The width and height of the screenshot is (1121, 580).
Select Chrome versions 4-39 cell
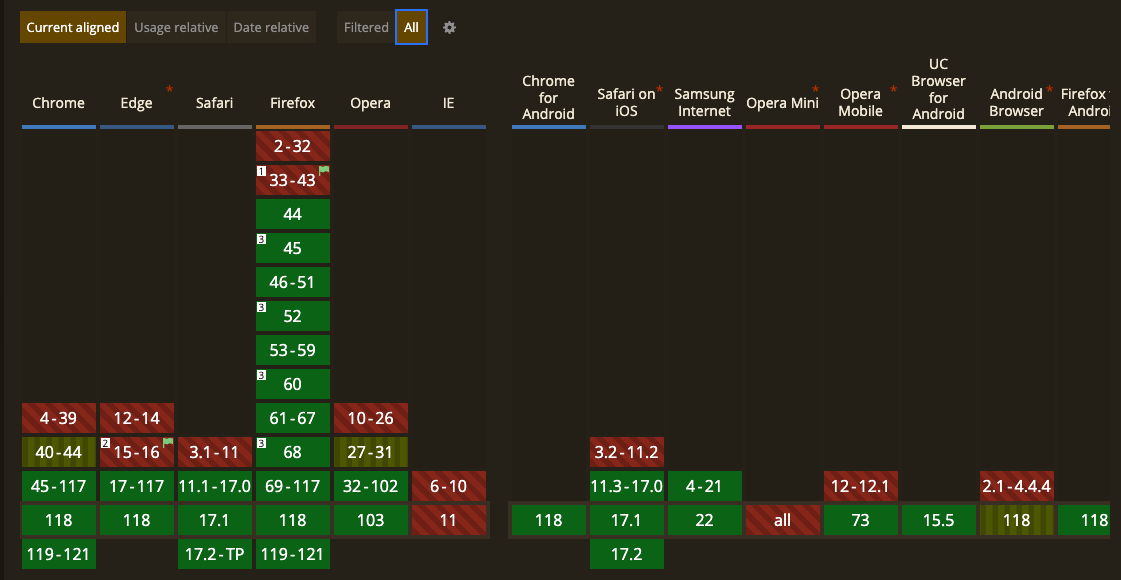tap(59, 418)
